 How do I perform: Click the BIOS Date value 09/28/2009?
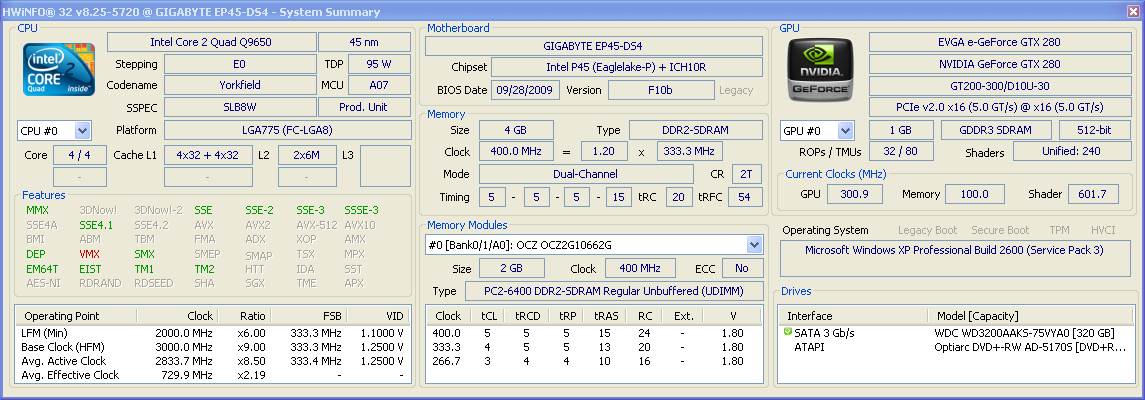pos(526,91)
